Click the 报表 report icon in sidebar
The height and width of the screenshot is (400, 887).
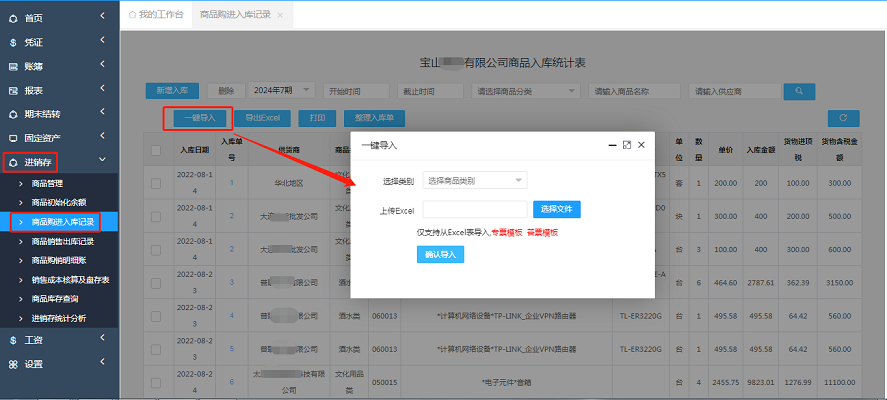point(13,91)
